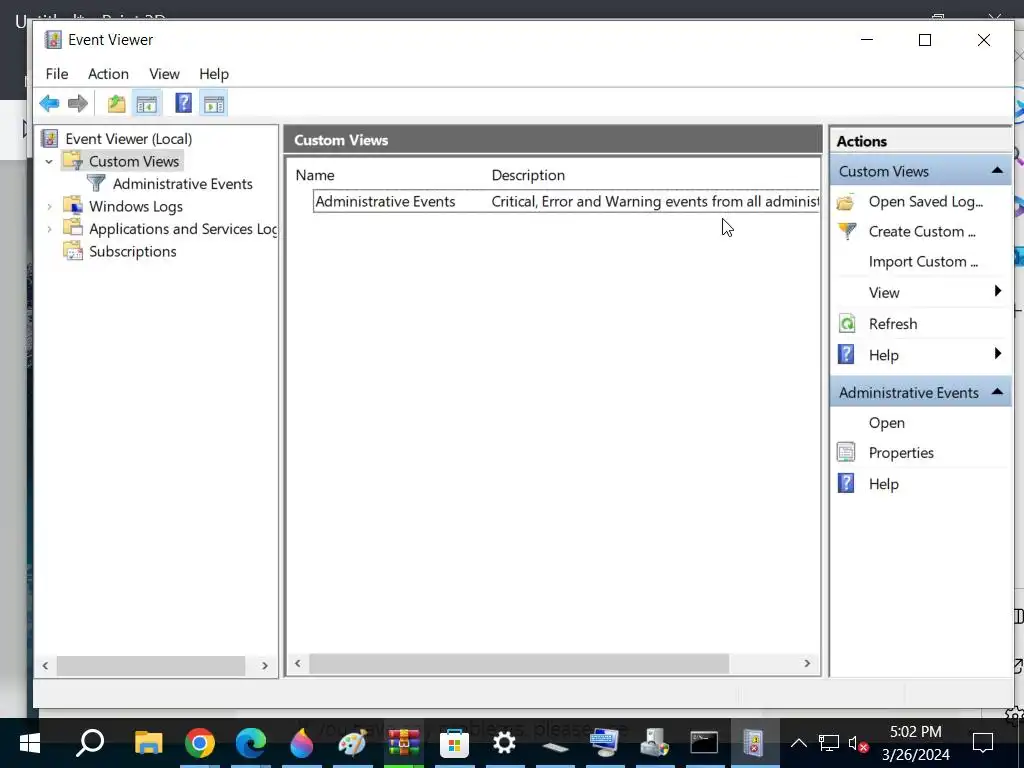This screenshot has height=768, width=1024.
Task: Click the muted volume tray icon
Action: [x=857, y=744]
